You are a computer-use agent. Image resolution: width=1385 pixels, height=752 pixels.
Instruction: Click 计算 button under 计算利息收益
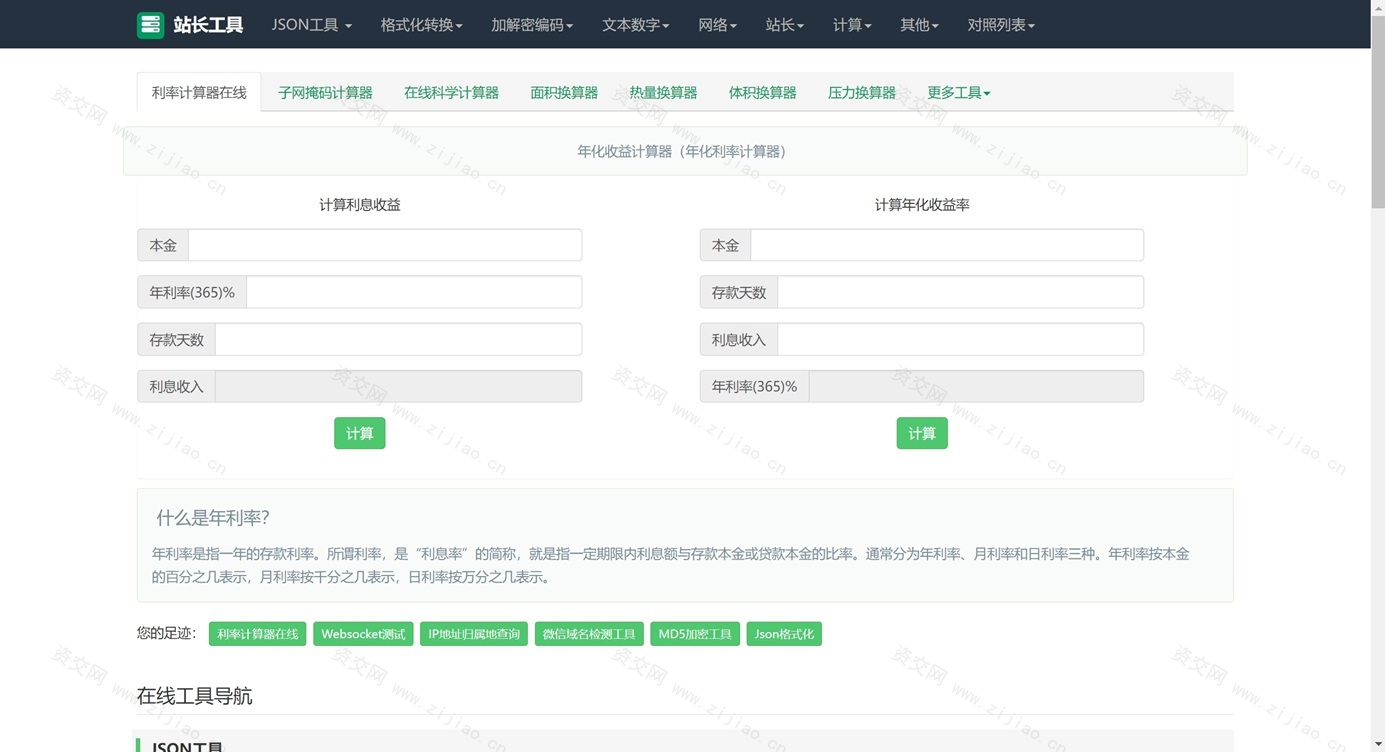(x=360, y=433)
